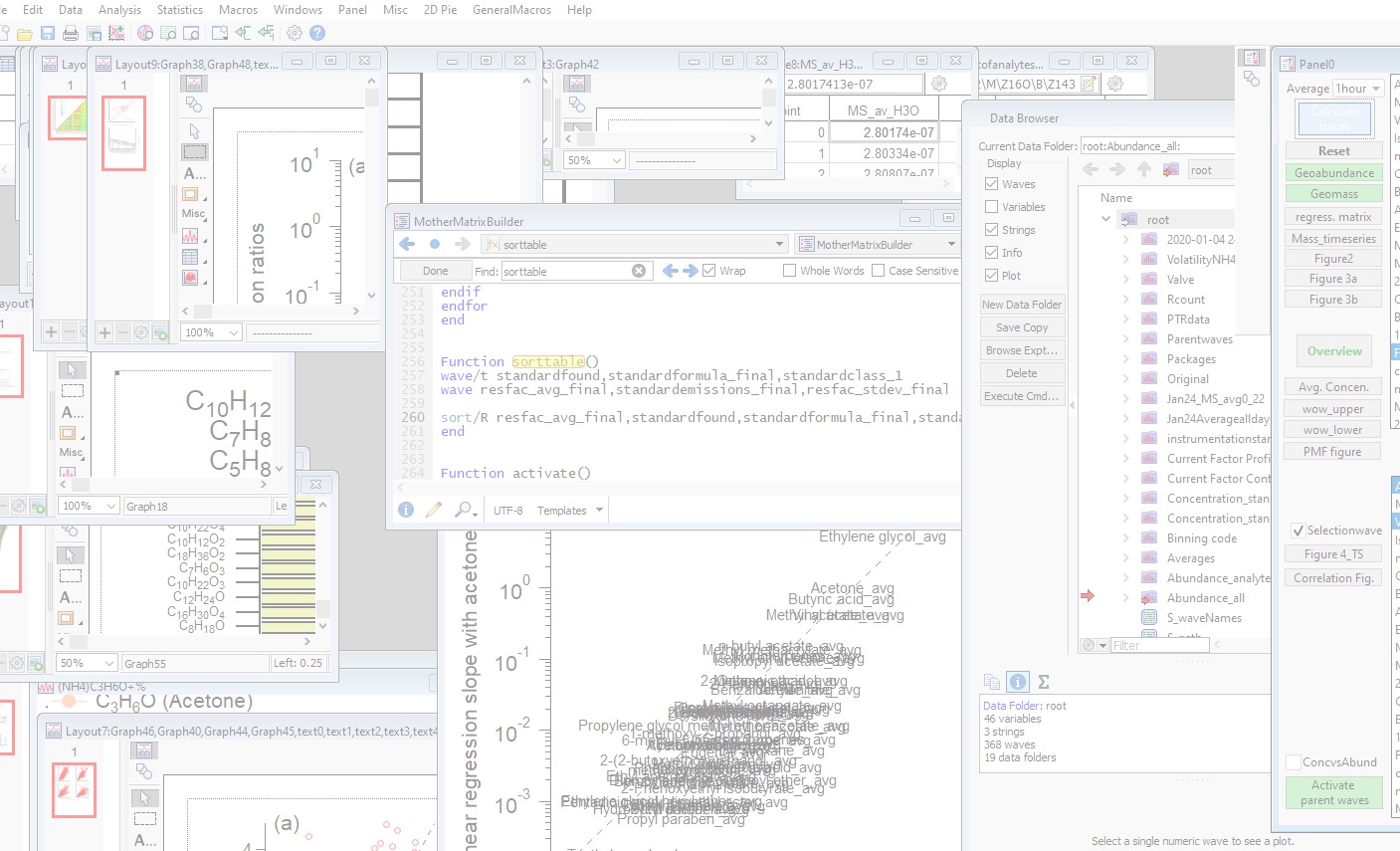Image resolution: width=1400 pixels, height=851 pixels.
Task: Select the A... text tool in Layout9
Action: [195, 173]
